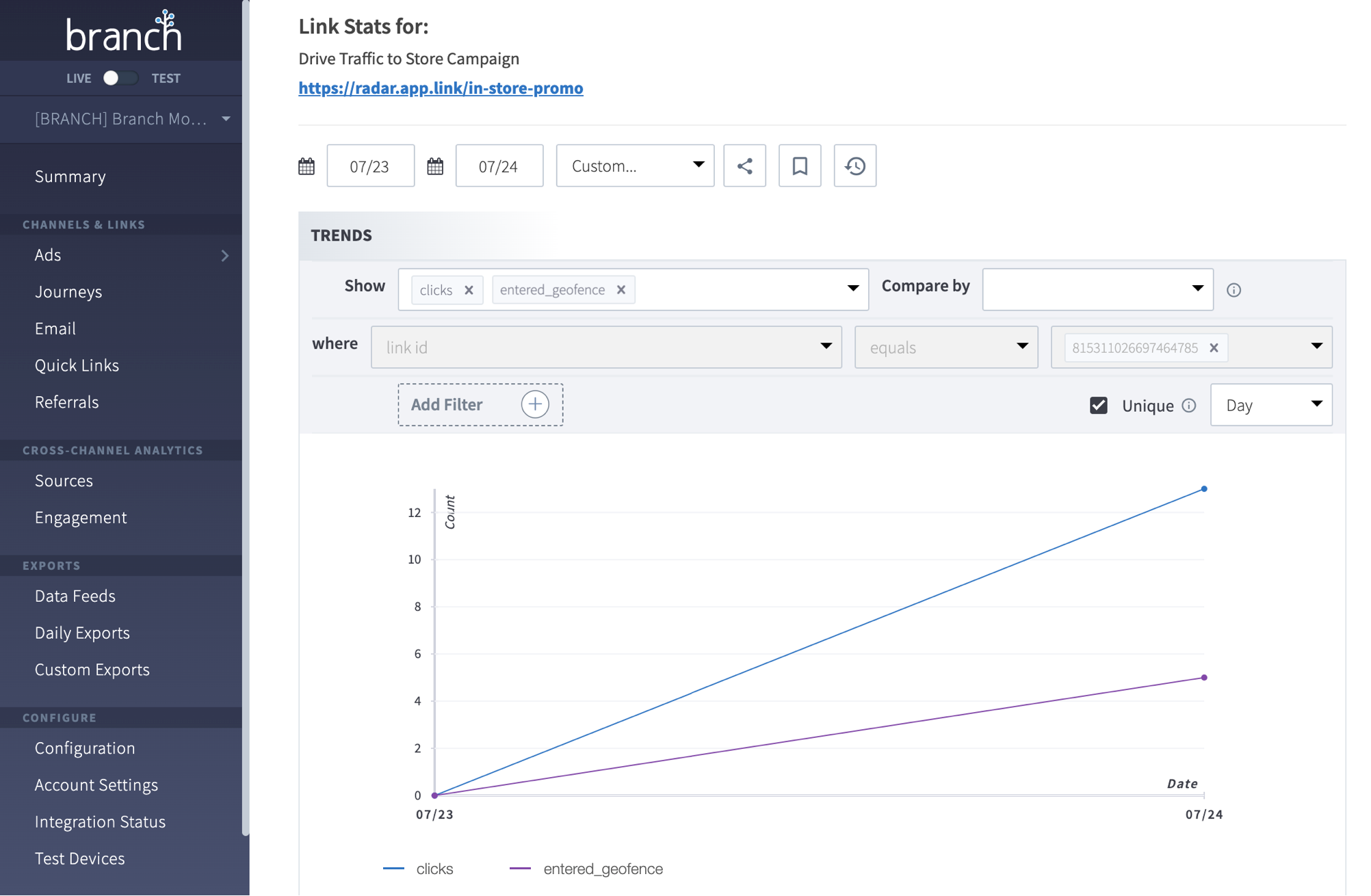The width and height of the screenshot is (1371, 896).
Task: Click the share icon button
Action: point(744,166)
